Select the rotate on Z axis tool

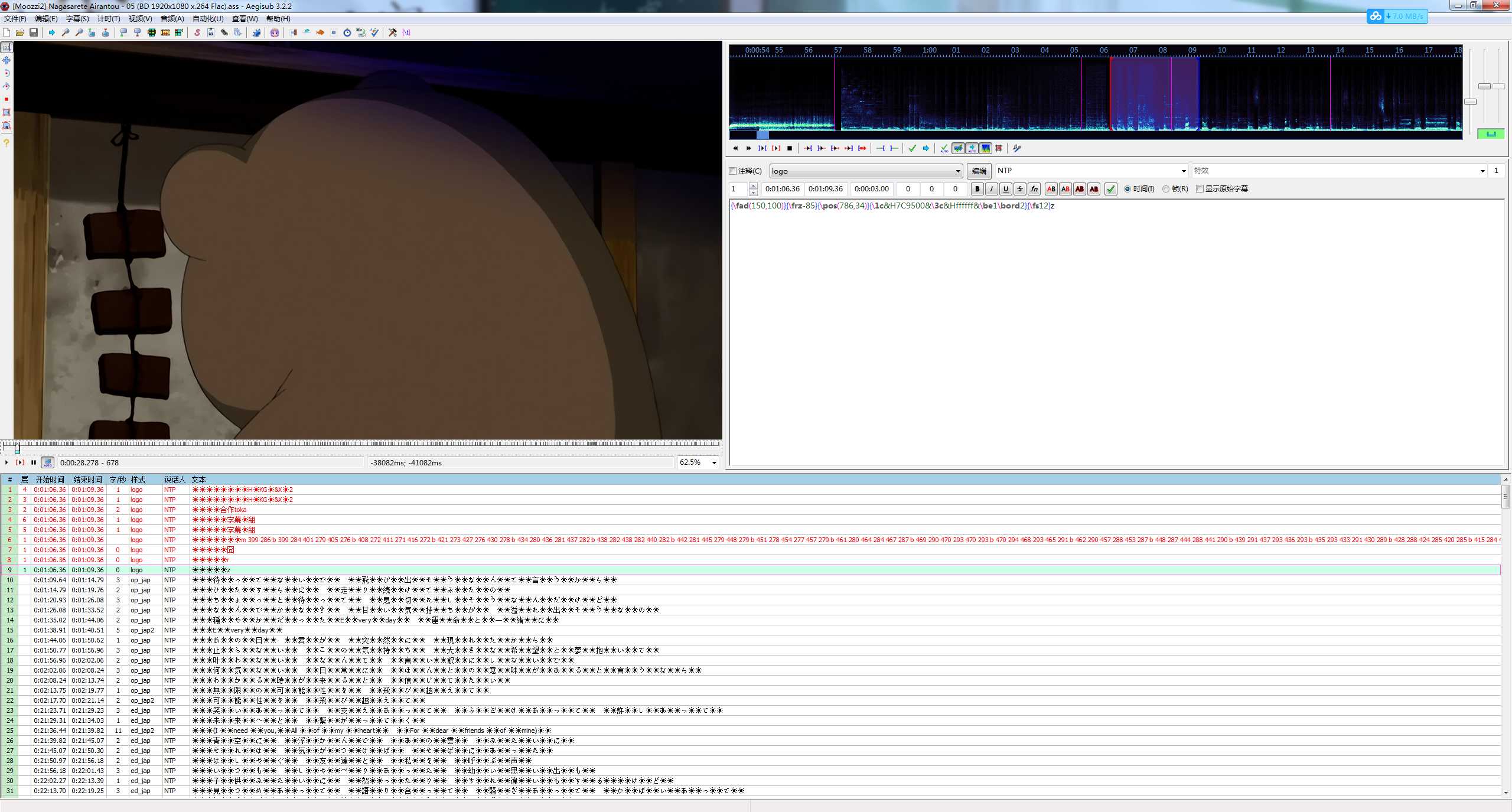[x=6, y=73]
